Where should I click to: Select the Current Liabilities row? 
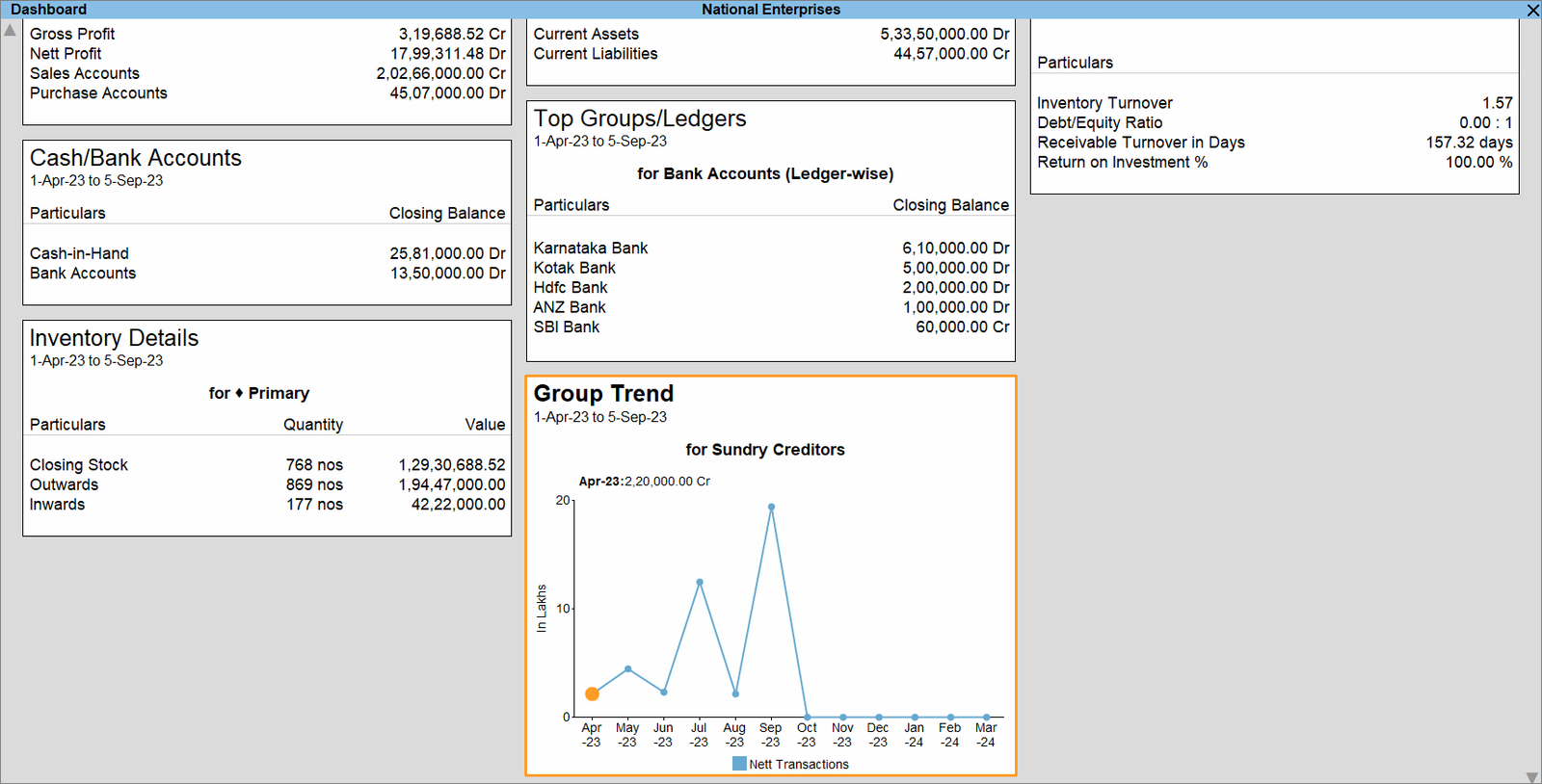tap(771, 54)
